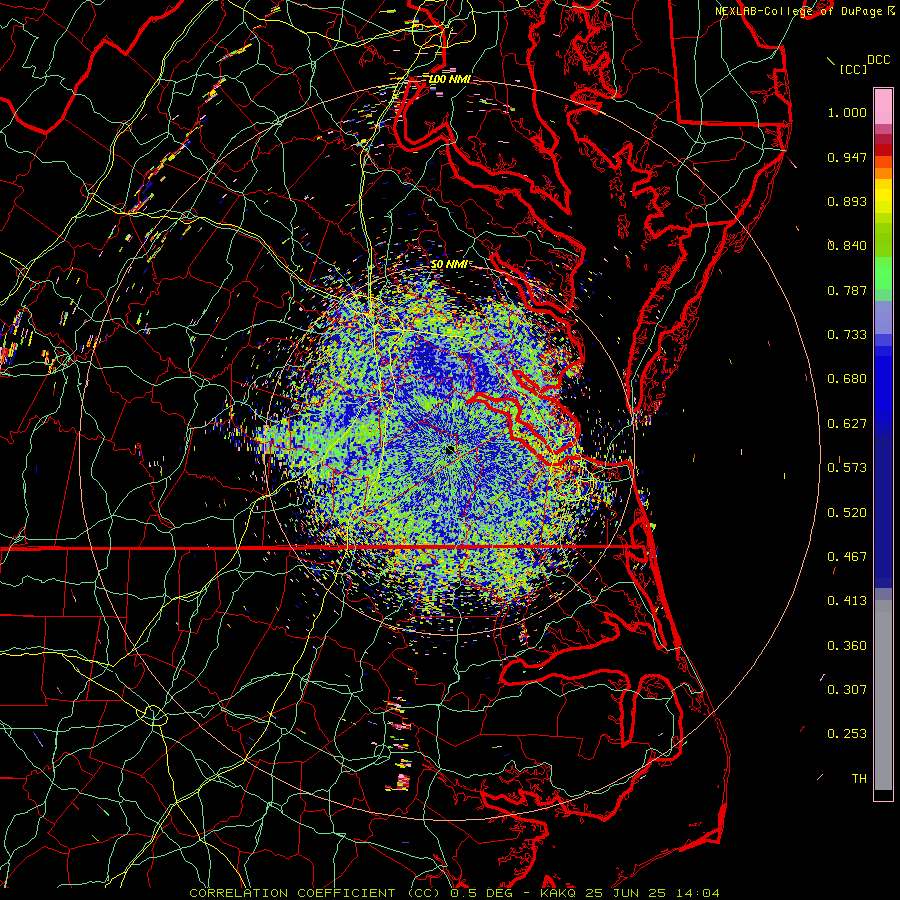Click the 0.413 scale value

click(847, 601)
